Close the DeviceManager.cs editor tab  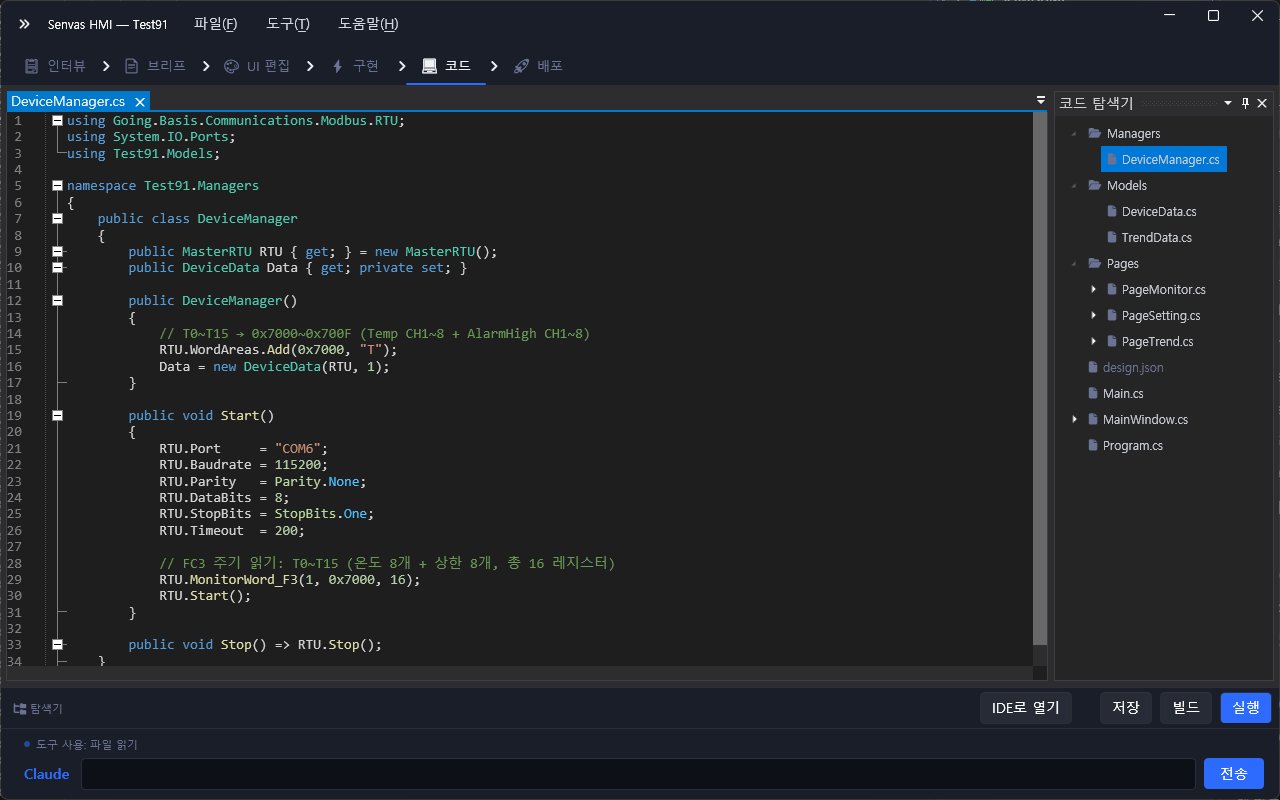[139, 101]
